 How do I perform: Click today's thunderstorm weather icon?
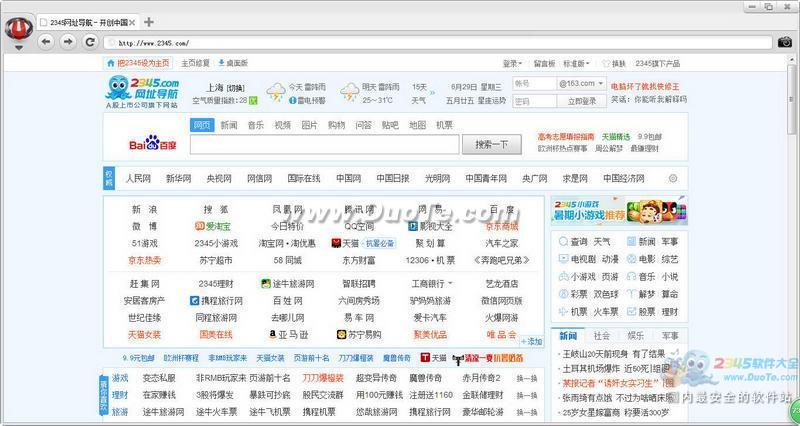pyautogui.click(x=276, y=92)
